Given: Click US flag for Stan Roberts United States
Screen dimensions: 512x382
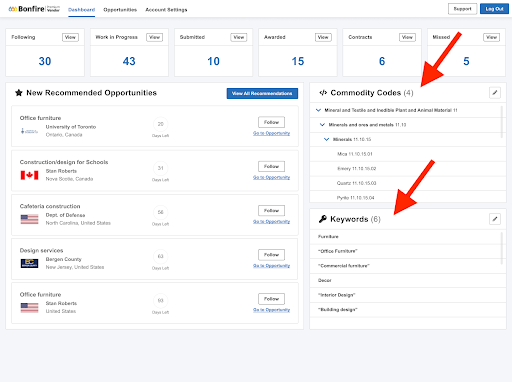Looking at the screenshot, I should click(29, 308).
